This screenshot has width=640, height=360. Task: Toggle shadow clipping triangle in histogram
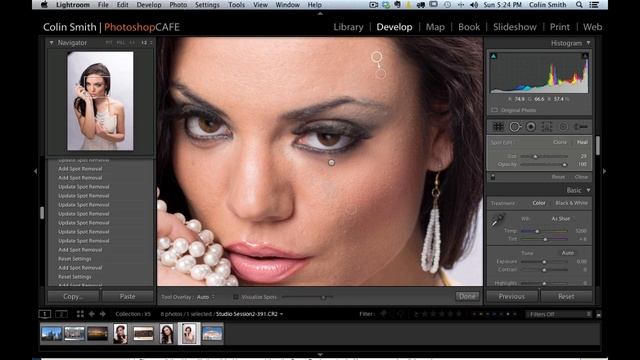(x=493, y=56)
